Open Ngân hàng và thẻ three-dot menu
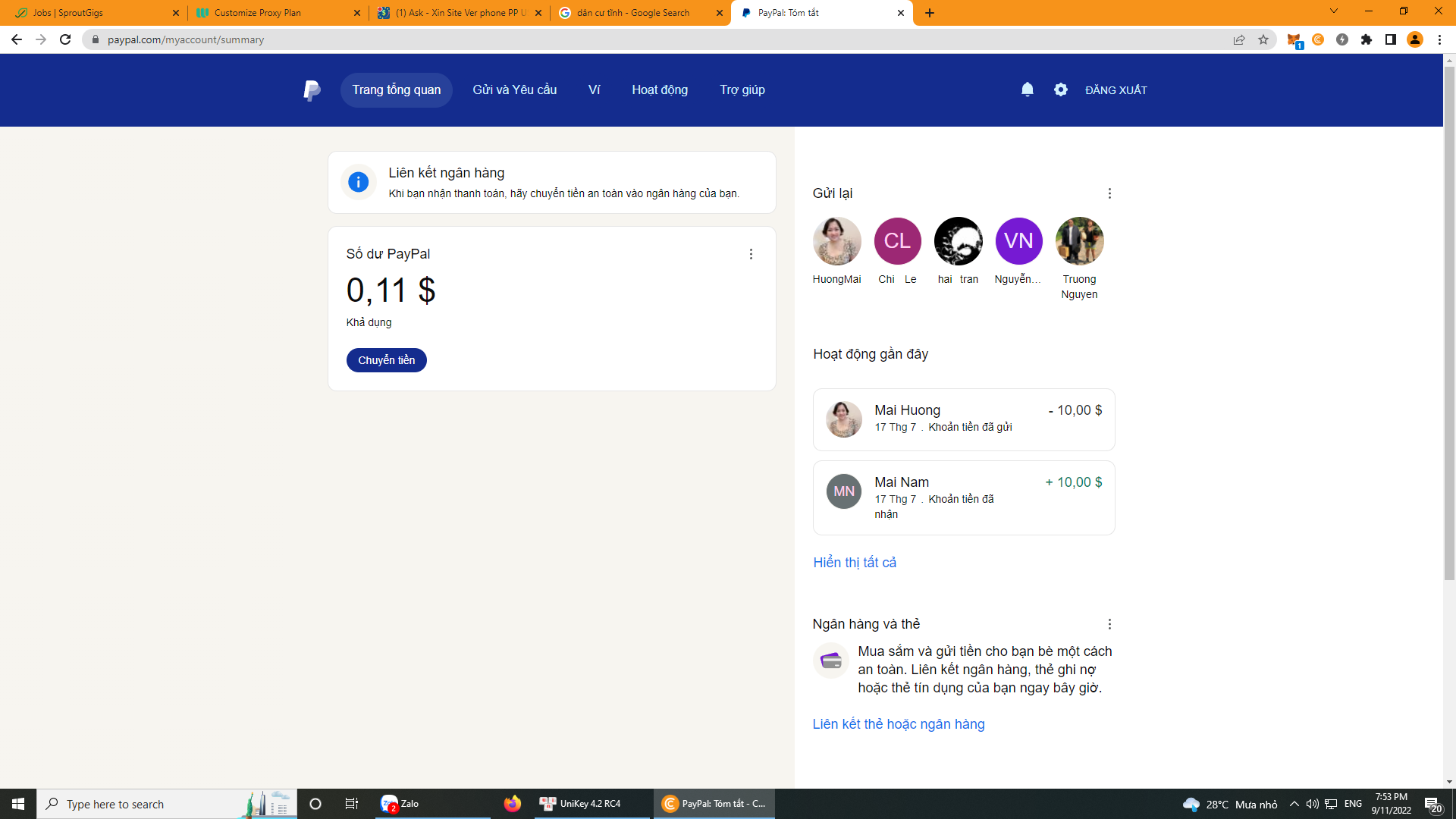Image resolution: width=1456 pixels, height=819 pixels. click(x=1109, y=624)
